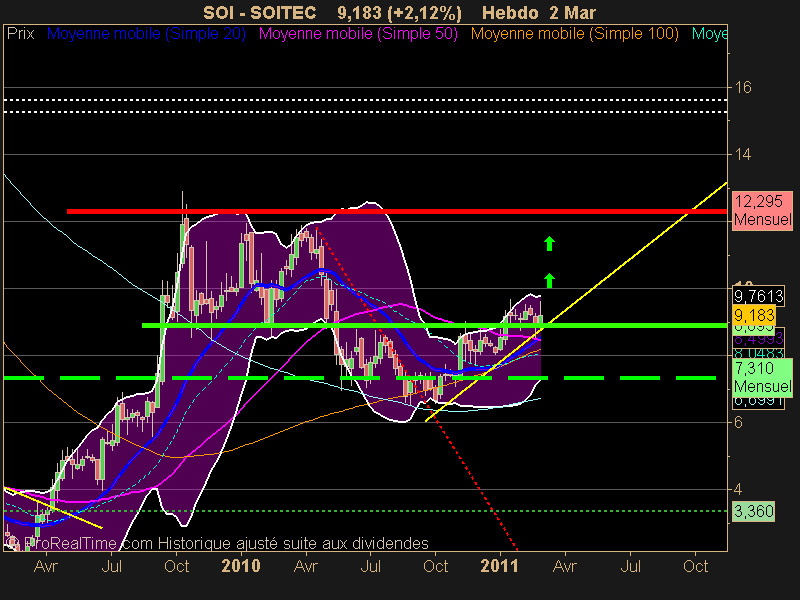Select the dashed green horizontal line

tap(359, 378)
